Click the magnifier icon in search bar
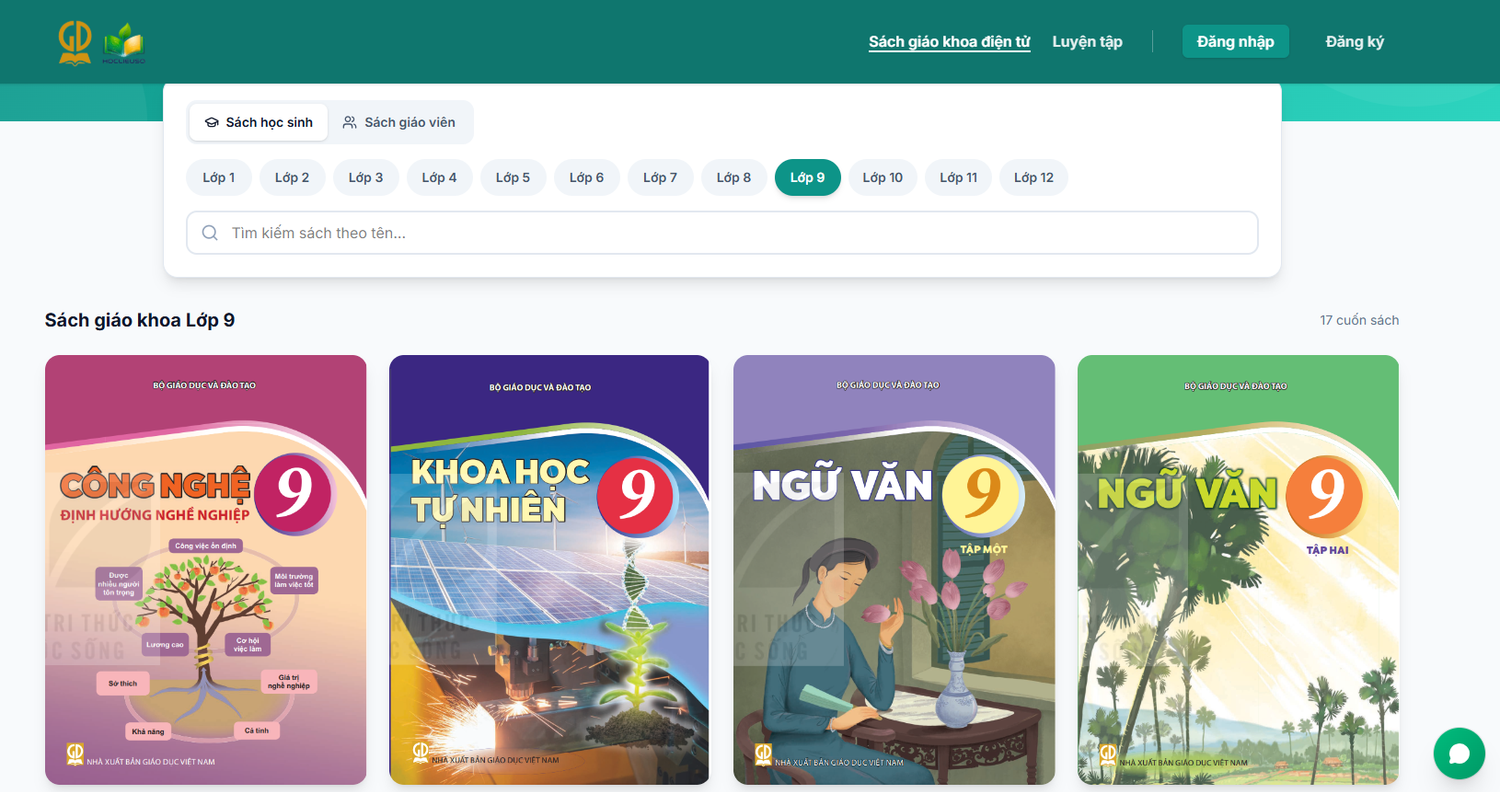The width and height of the screenshot is (1500, 792). click(x=210, y=233)
